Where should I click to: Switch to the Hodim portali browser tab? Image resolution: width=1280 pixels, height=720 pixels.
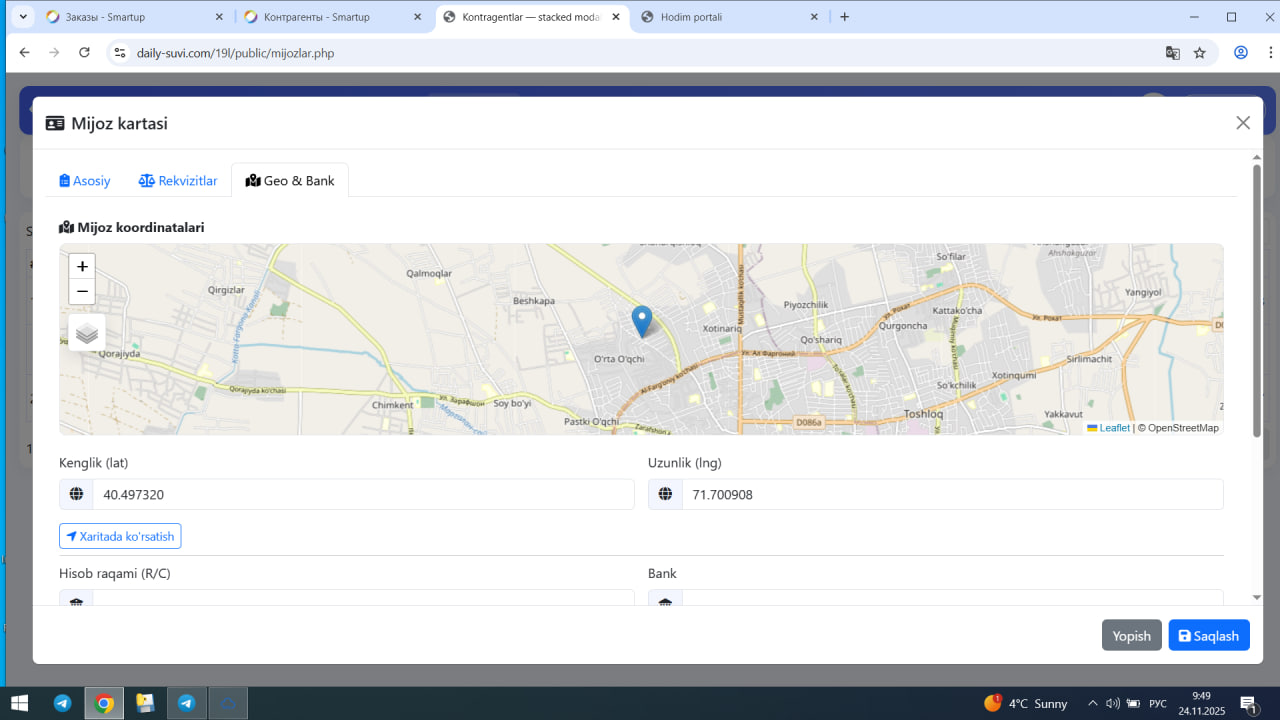(731, 17)
